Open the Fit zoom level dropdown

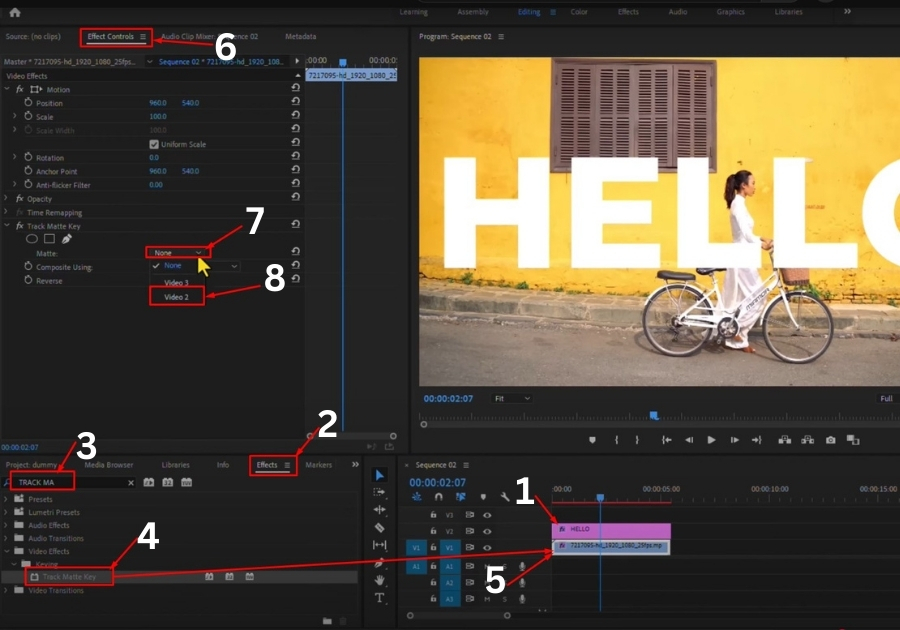(x=511, y=398)
